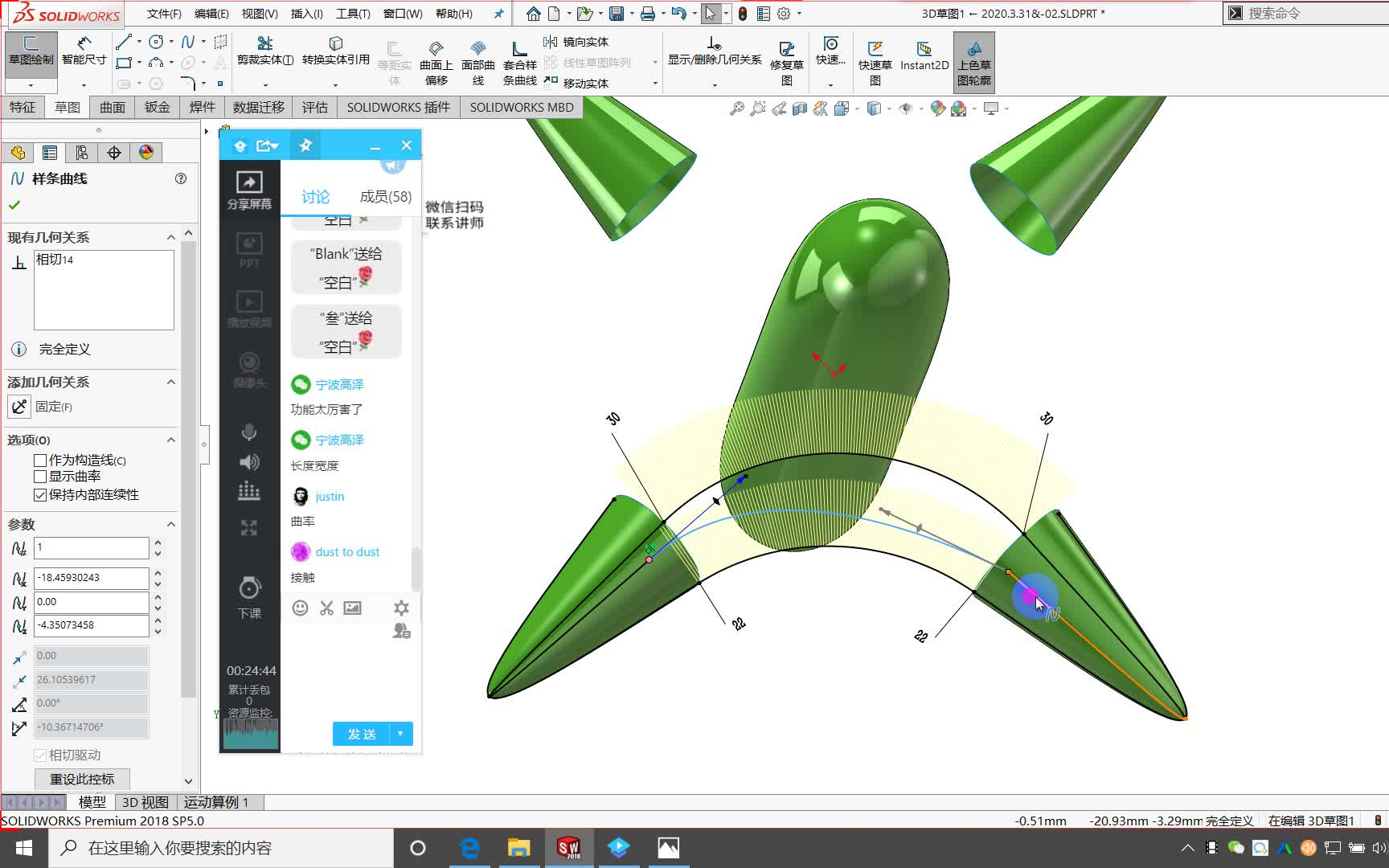Image resolution: width=1389 pixels, height=868 pixels.
Task: Enable the 作为构造线 construction line checkbox
Action: [x=40, y=460]
